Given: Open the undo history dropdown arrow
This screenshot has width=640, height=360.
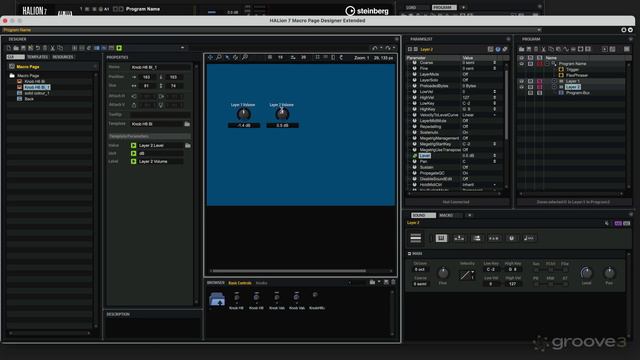Looking at the screenshot, I should [381, 48].
